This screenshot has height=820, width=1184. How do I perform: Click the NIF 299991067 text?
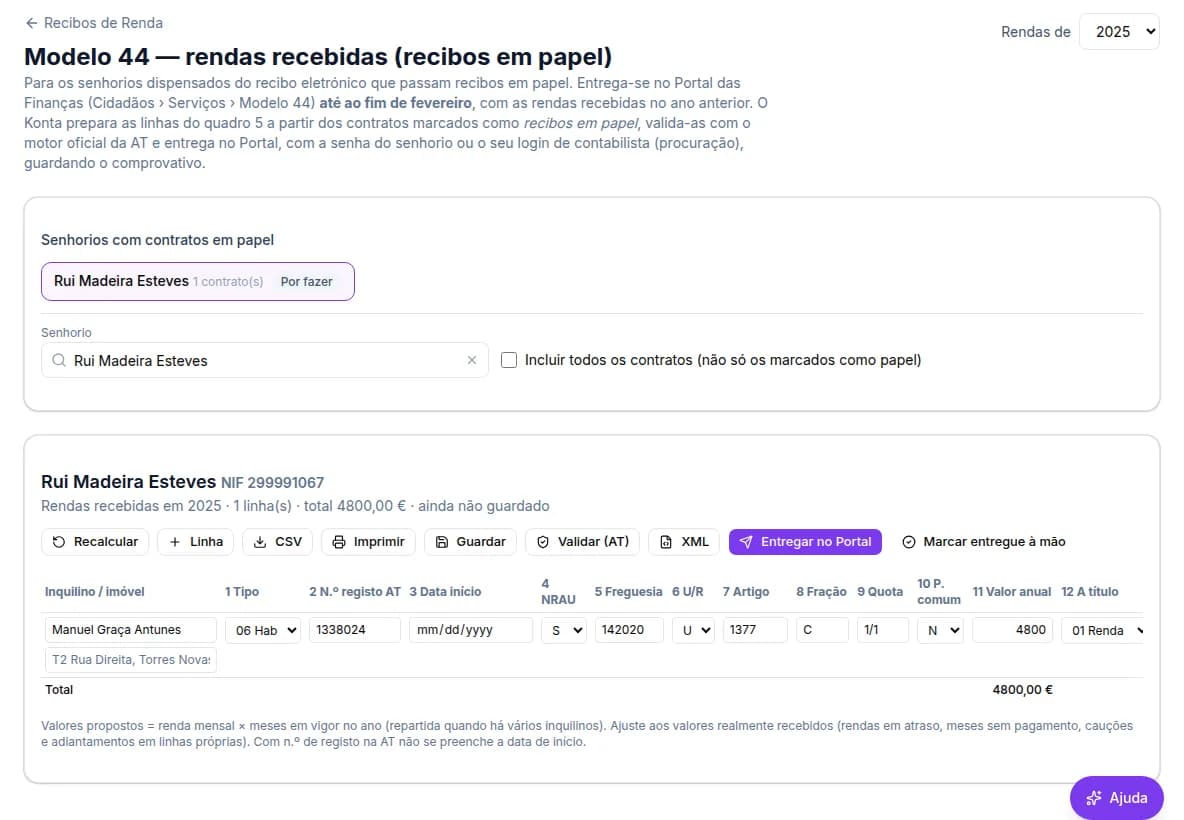tap(273, 482)
